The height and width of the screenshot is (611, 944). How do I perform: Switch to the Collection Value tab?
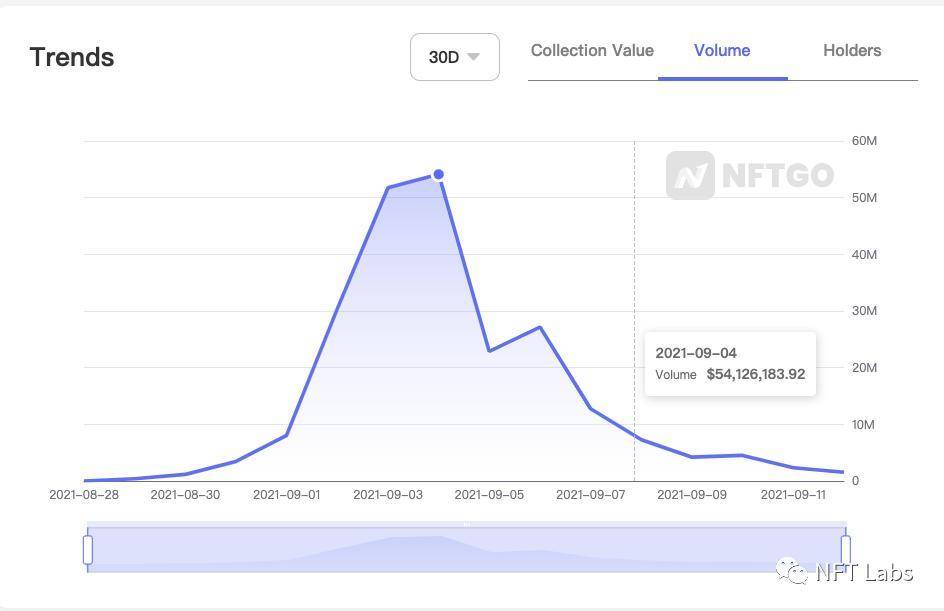pyautogui.click(x=592, y=51)
